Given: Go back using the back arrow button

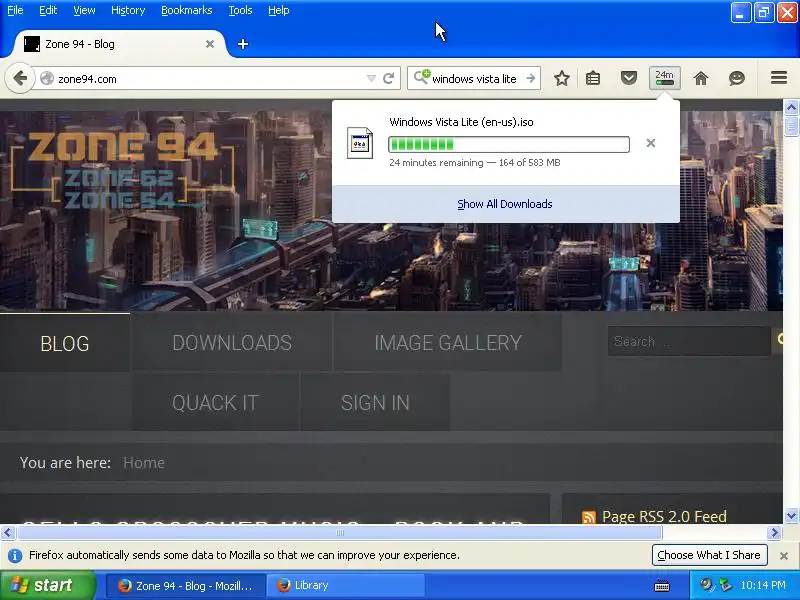Looking at the screenshot, I should (x=19, y=79).
